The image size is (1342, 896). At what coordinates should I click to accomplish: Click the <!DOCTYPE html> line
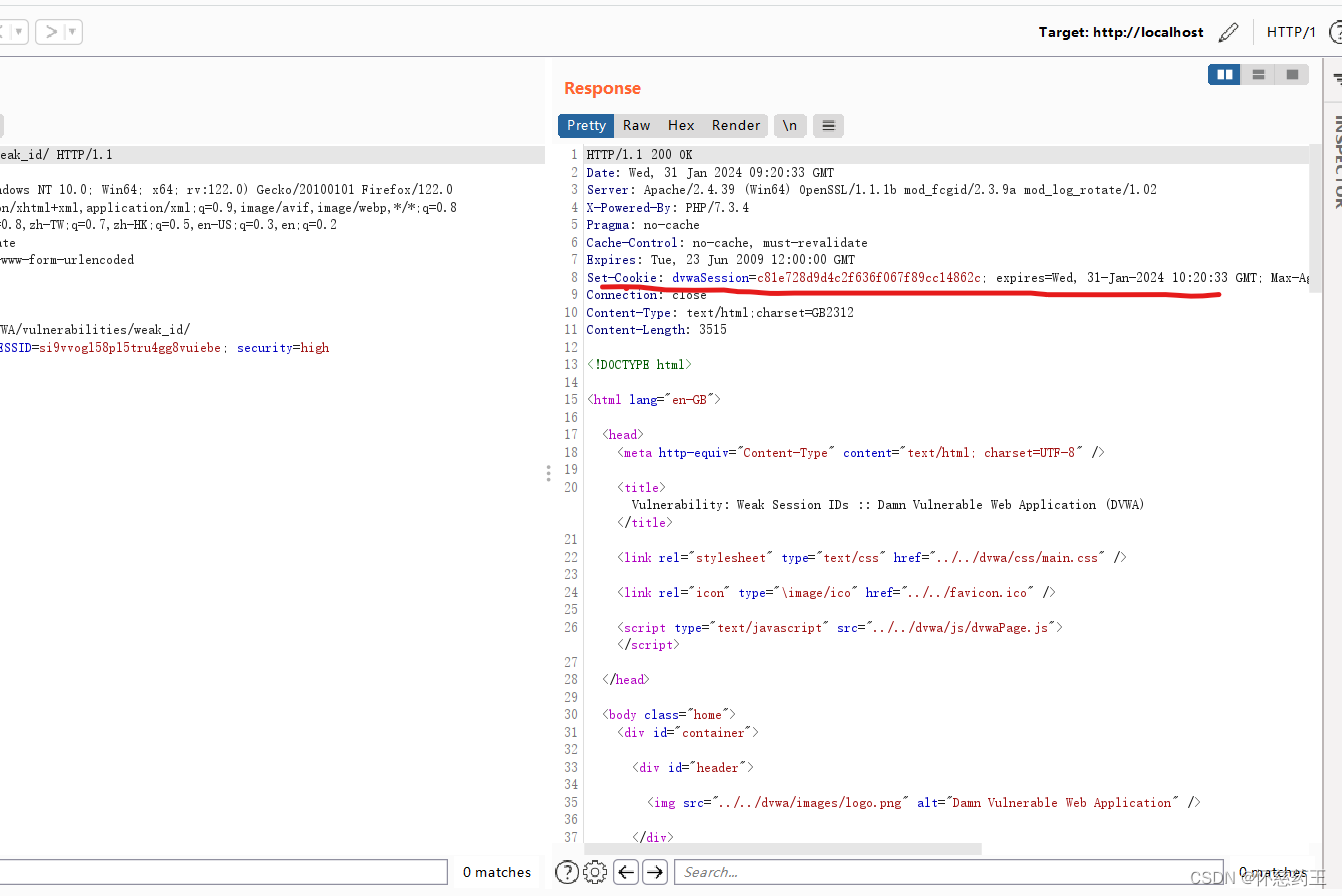point(638,365)
